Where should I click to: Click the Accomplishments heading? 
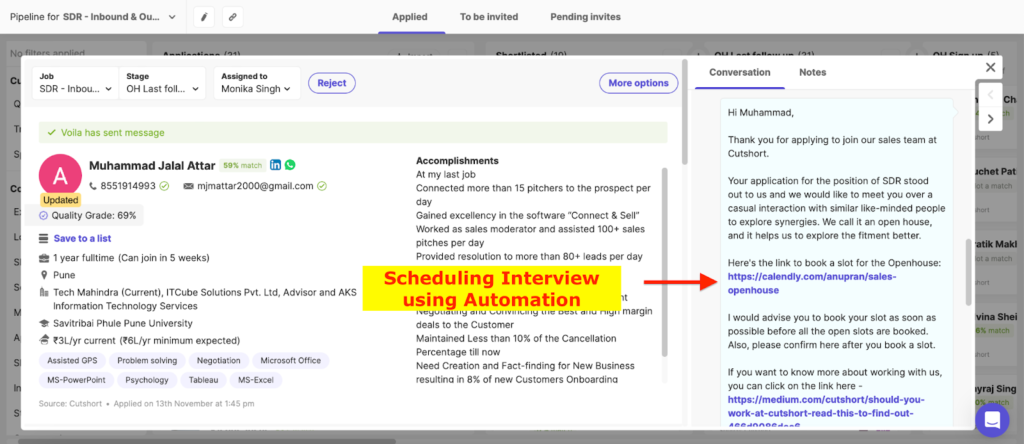[x=457, y=161]
